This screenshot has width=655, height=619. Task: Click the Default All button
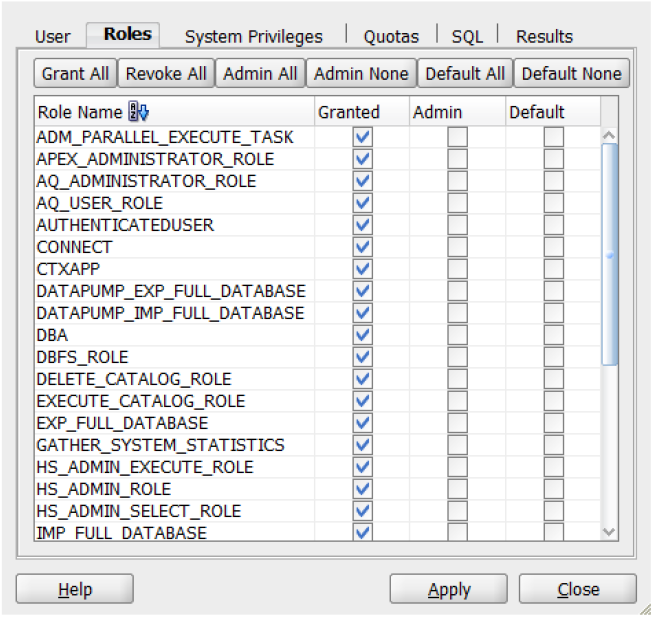coord(465,74)
